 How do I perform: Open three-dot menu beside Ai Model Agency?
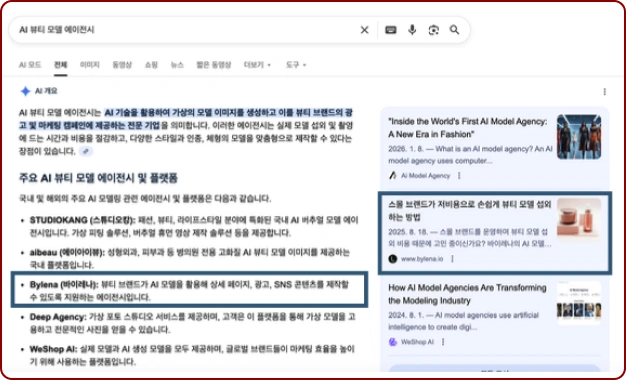[x=459, y=176]
